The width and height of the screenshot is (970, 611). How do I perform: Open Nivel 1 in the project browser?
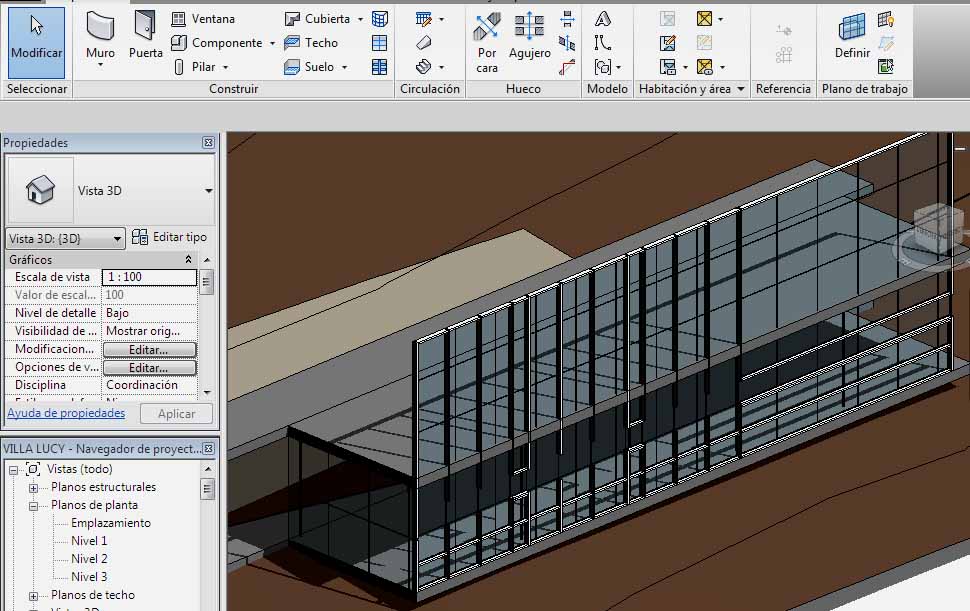tap(89, 541)
